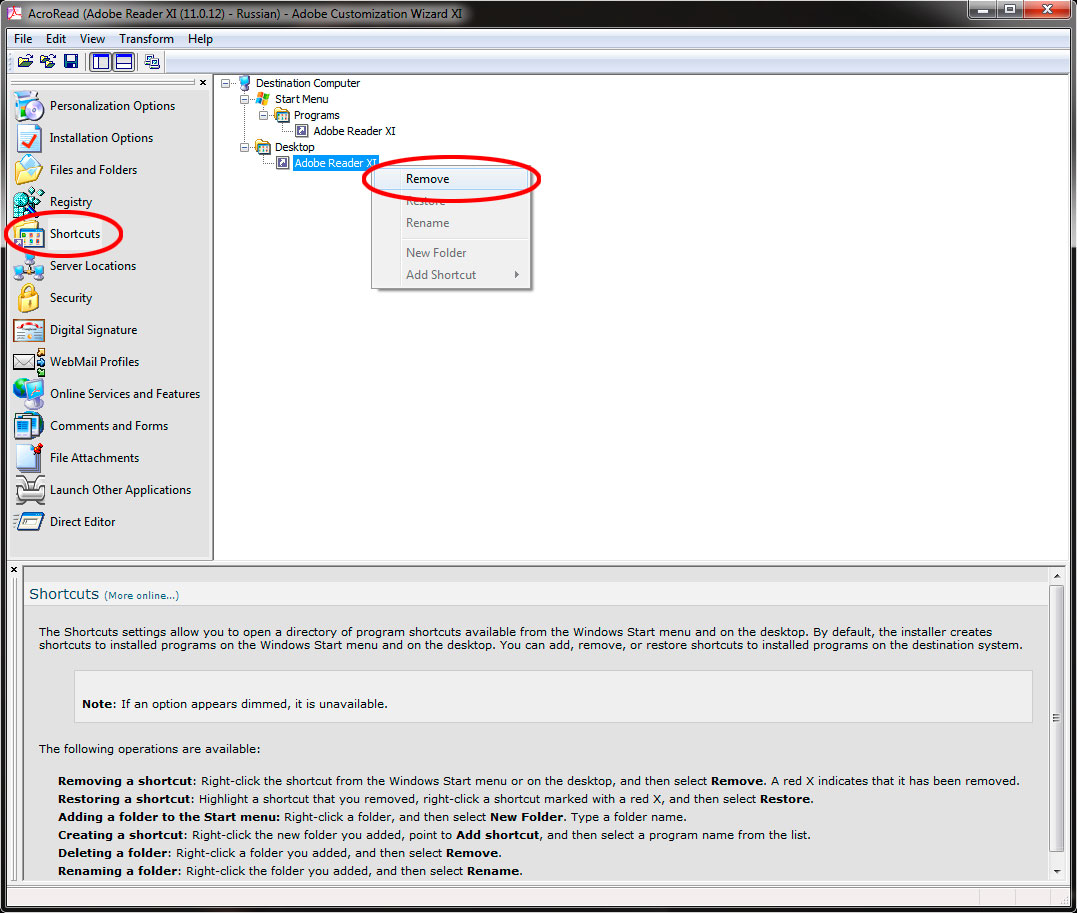The height and width of the screenshot is (913, 1077).
Task: Click help pane scrollbar down arrow
Action: point(1057,872)
